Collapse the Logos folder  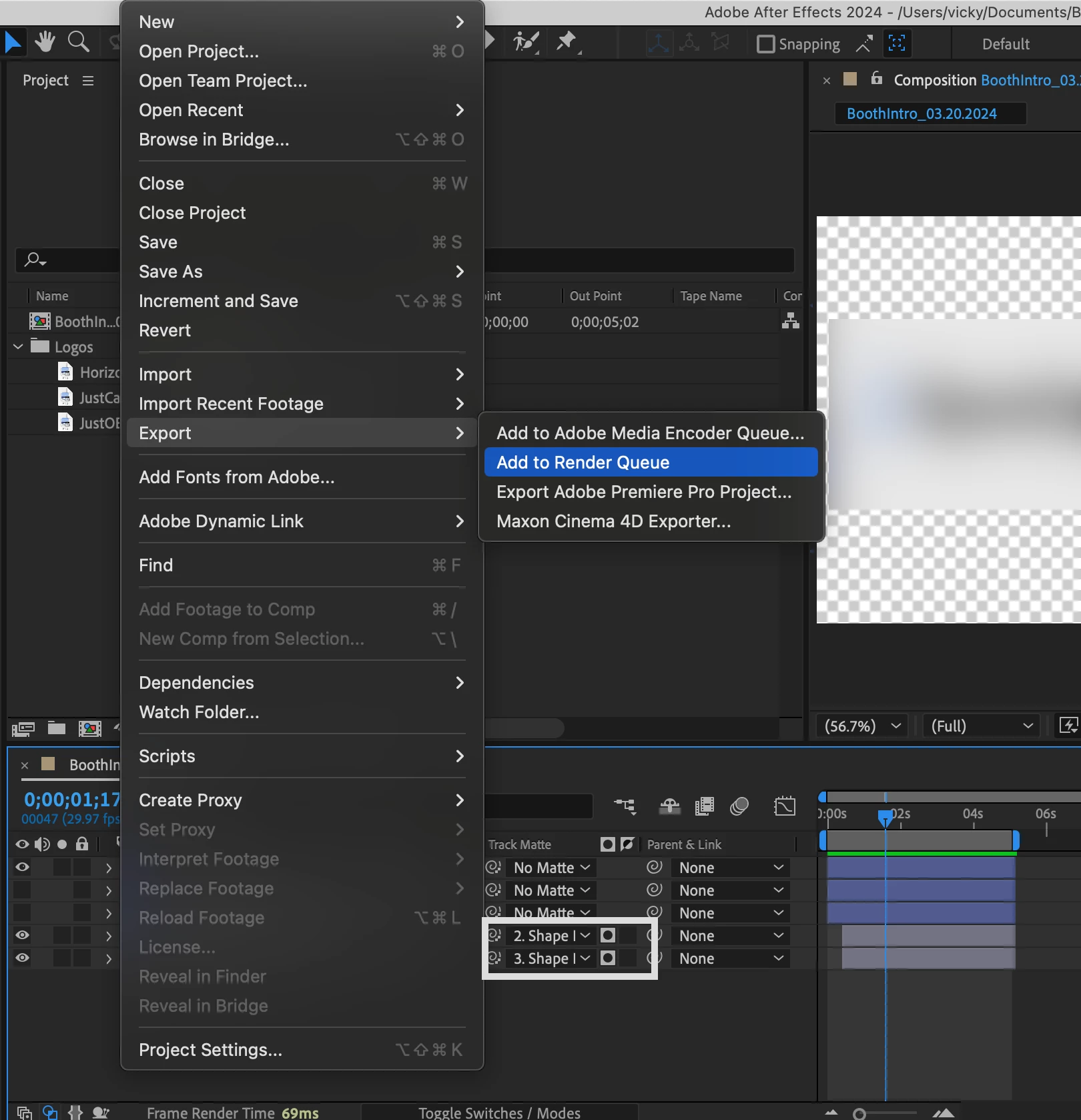pos(18,346)
